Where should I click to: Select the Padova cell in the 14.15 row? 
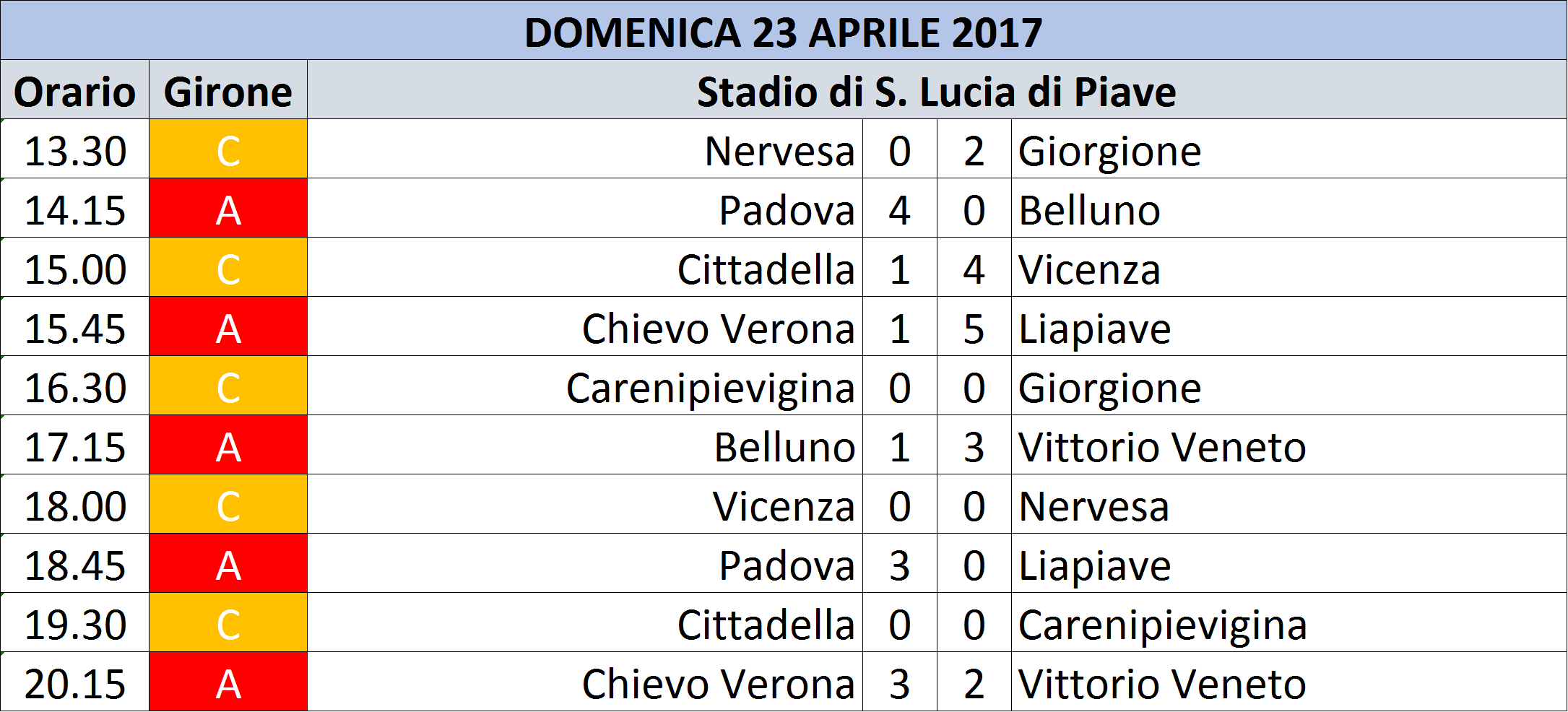585,208
